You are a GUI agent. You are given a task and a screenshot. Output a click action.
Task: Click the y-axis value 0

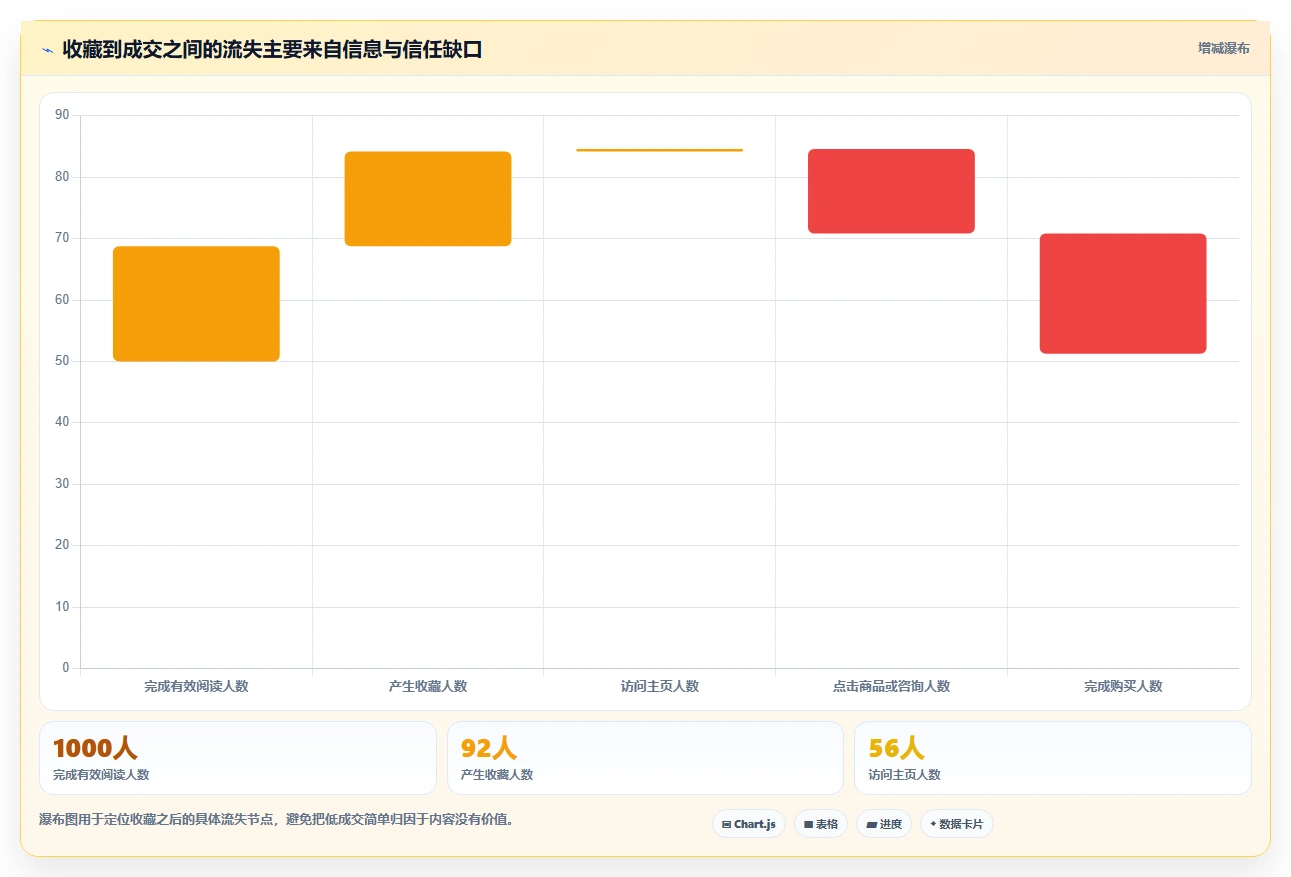(x=66, y=668)
